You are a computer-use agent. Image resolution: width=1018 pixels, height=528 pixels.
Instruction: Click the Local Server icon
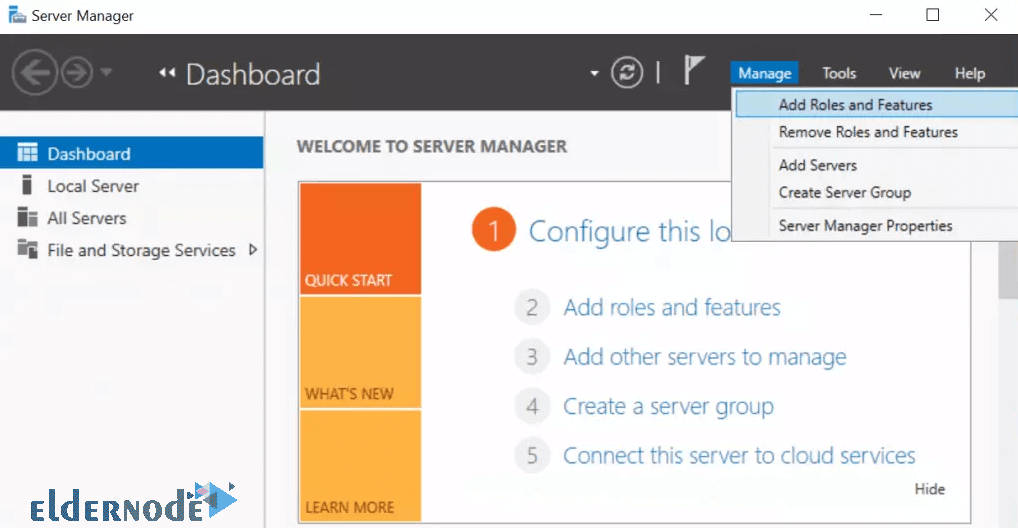[27, 185]
